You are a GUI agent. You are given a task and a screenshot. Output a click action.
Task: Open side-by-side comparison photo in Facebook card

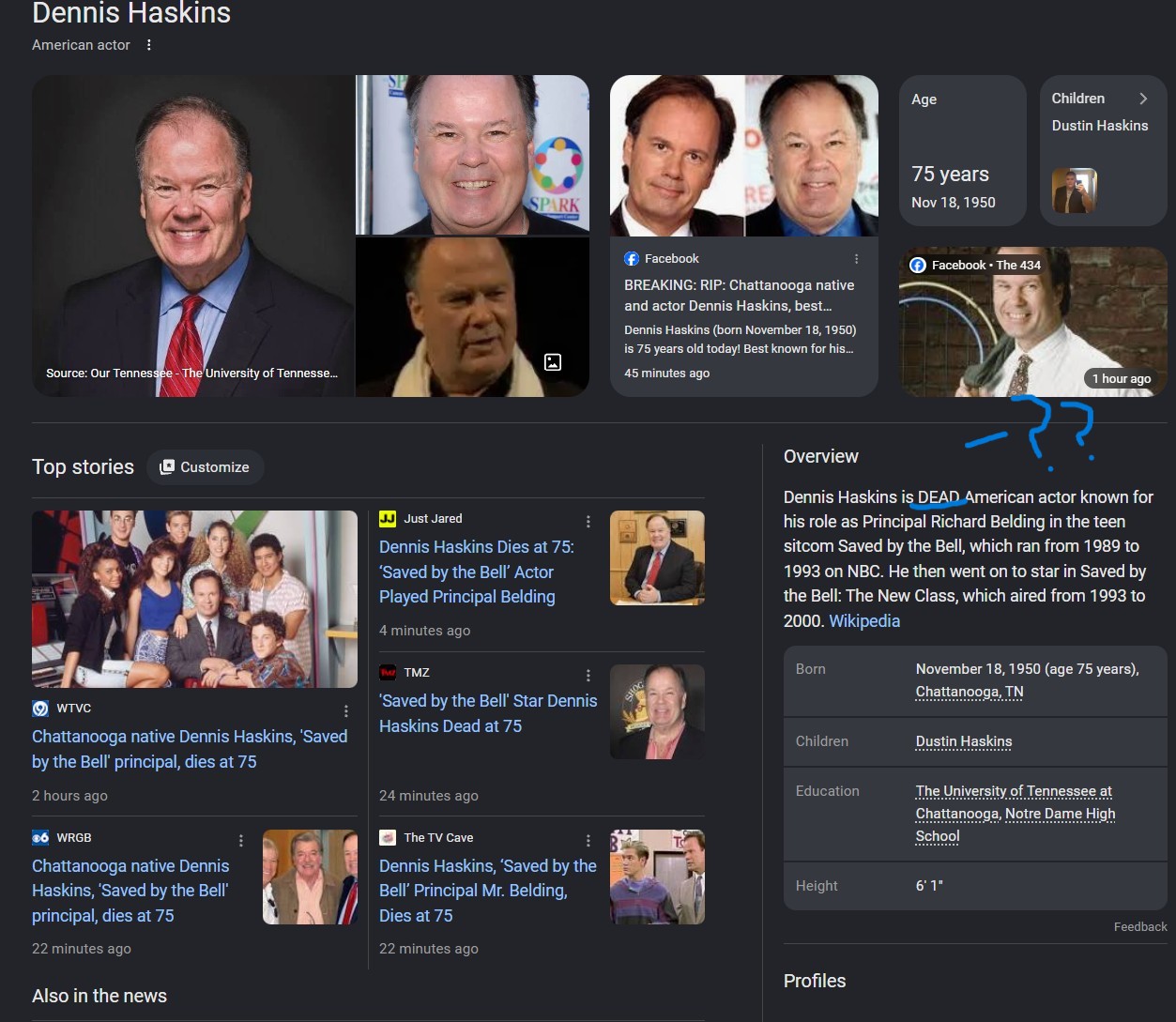[744, 156]
